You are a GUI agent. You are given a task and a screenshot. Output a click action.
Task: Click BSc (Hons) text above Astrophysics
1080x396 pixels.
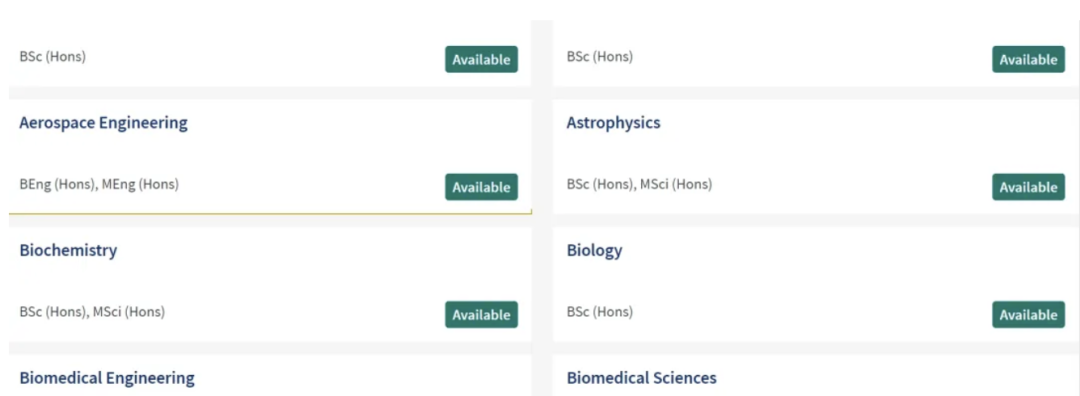599,56
